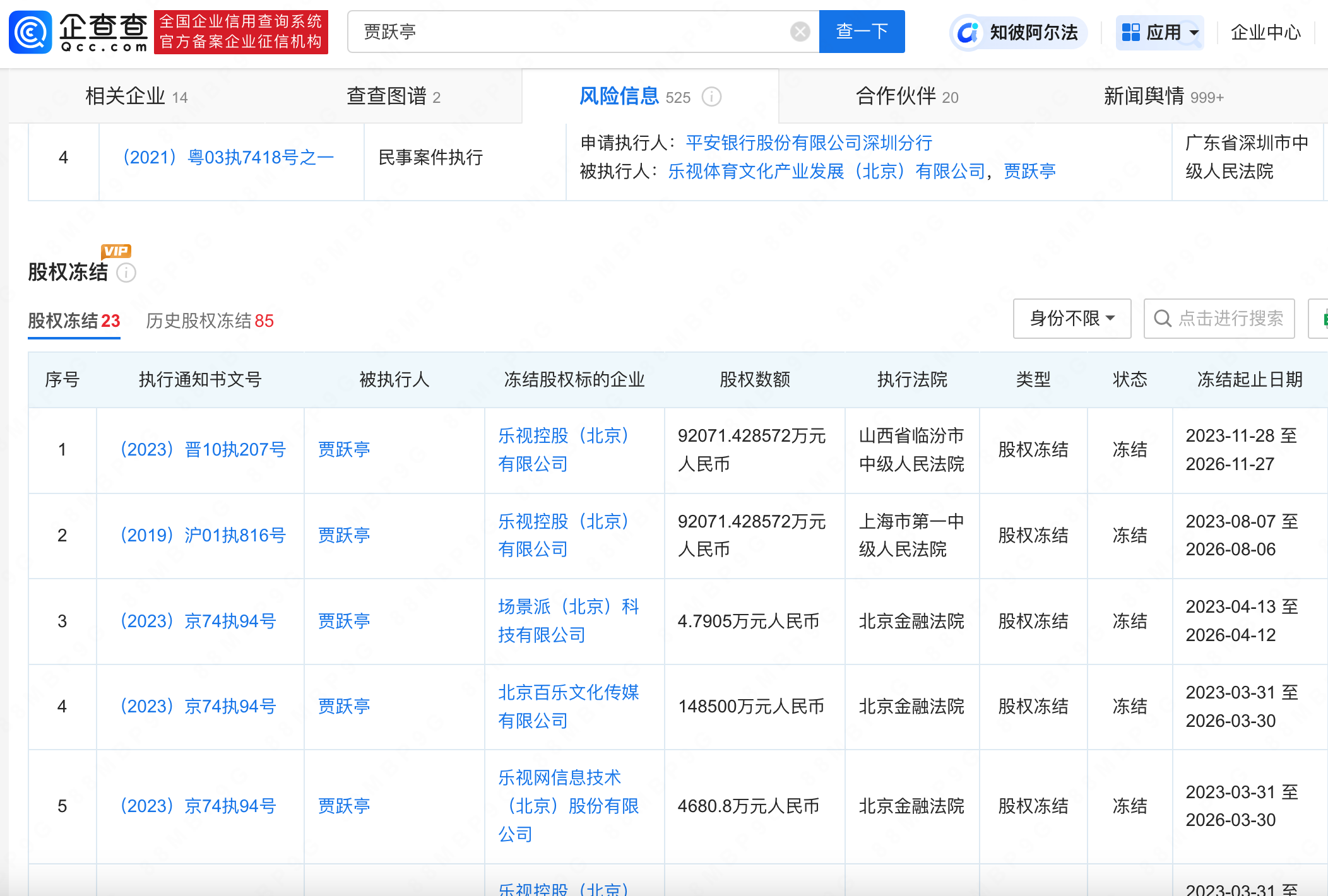Switch to the 查查图谱 2 tab
Viewport: 1328px width, 896px height.
tap(393, 97)
